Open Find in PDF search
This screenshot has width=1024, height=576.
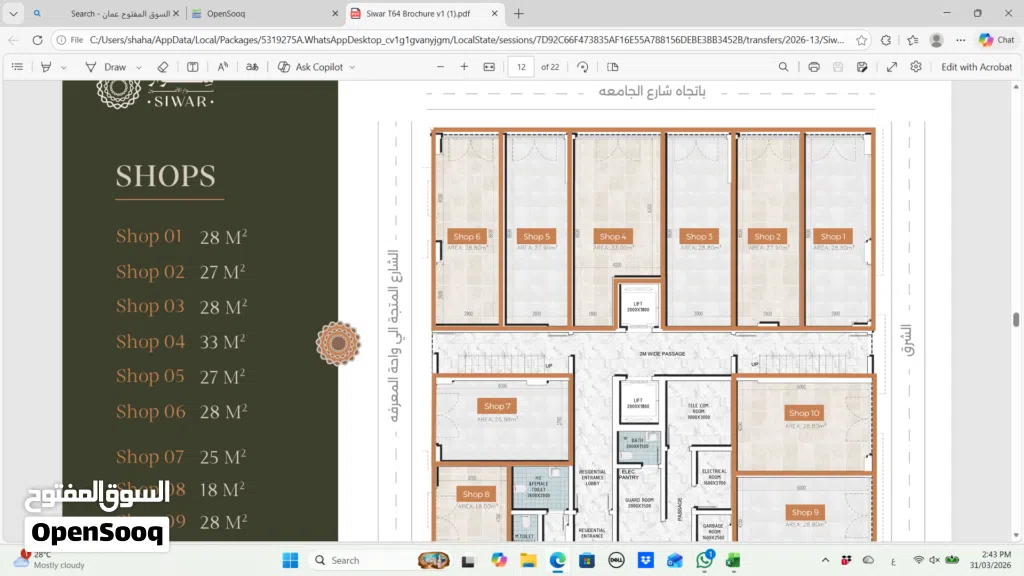[783, 67]
